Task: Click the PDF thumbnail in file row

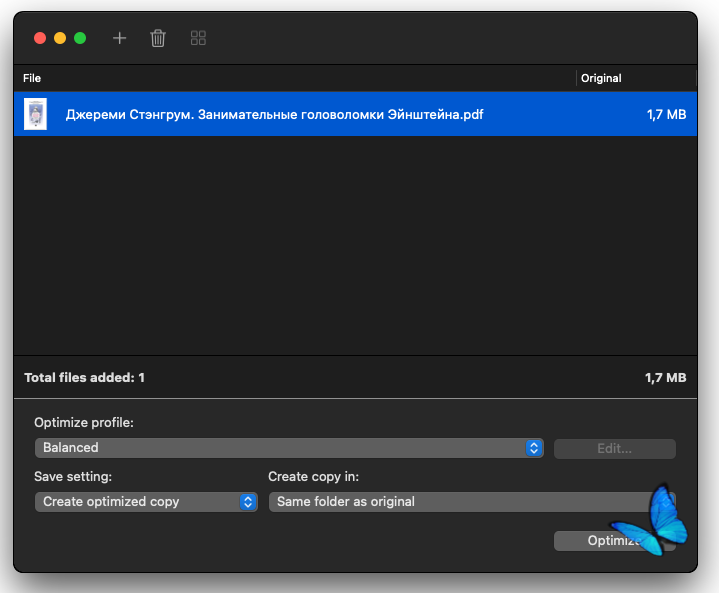Action: pyautogui.click(x=36, y=114)
